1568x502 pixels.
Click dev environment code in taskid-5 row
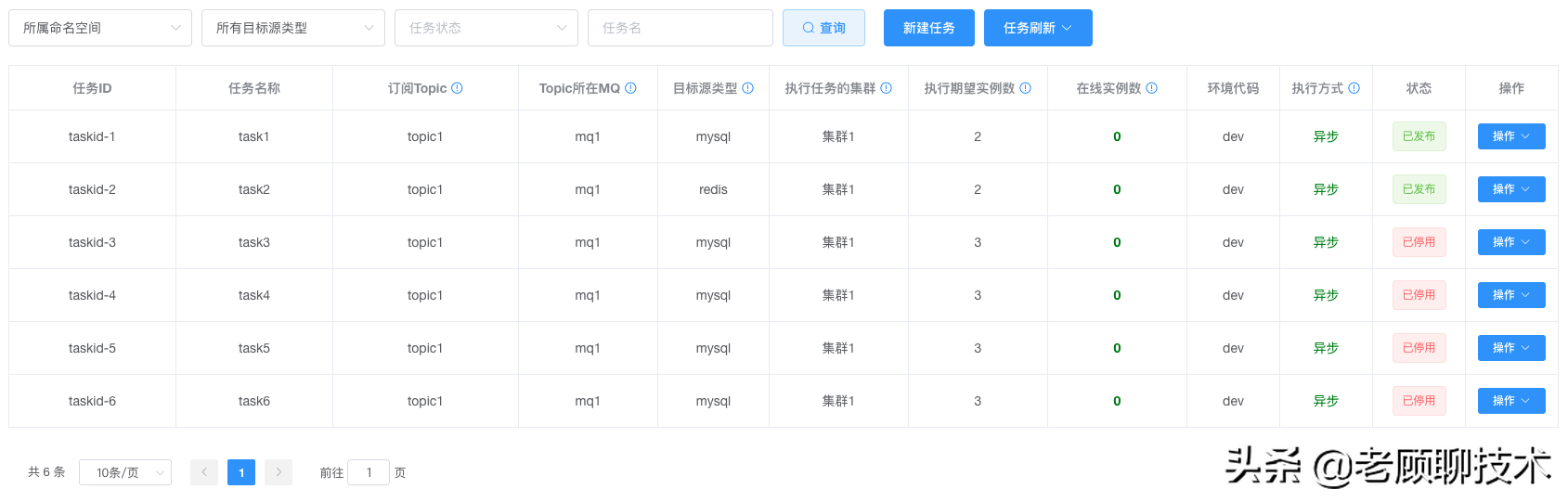[x=1233, y=348]
